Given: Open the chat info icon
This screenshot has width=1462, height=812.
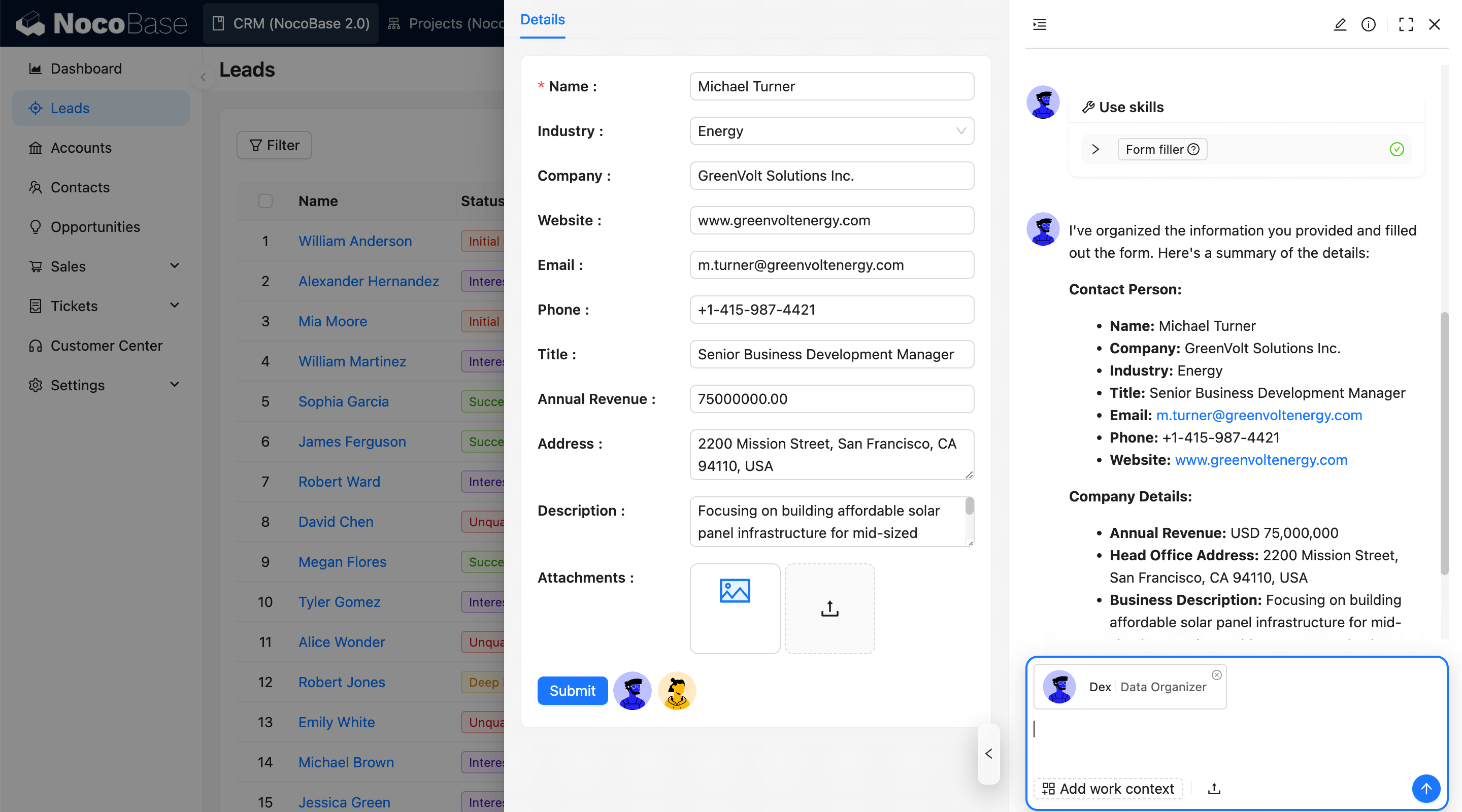Looking at the screenshot, I should click(x=1369, y=24).
